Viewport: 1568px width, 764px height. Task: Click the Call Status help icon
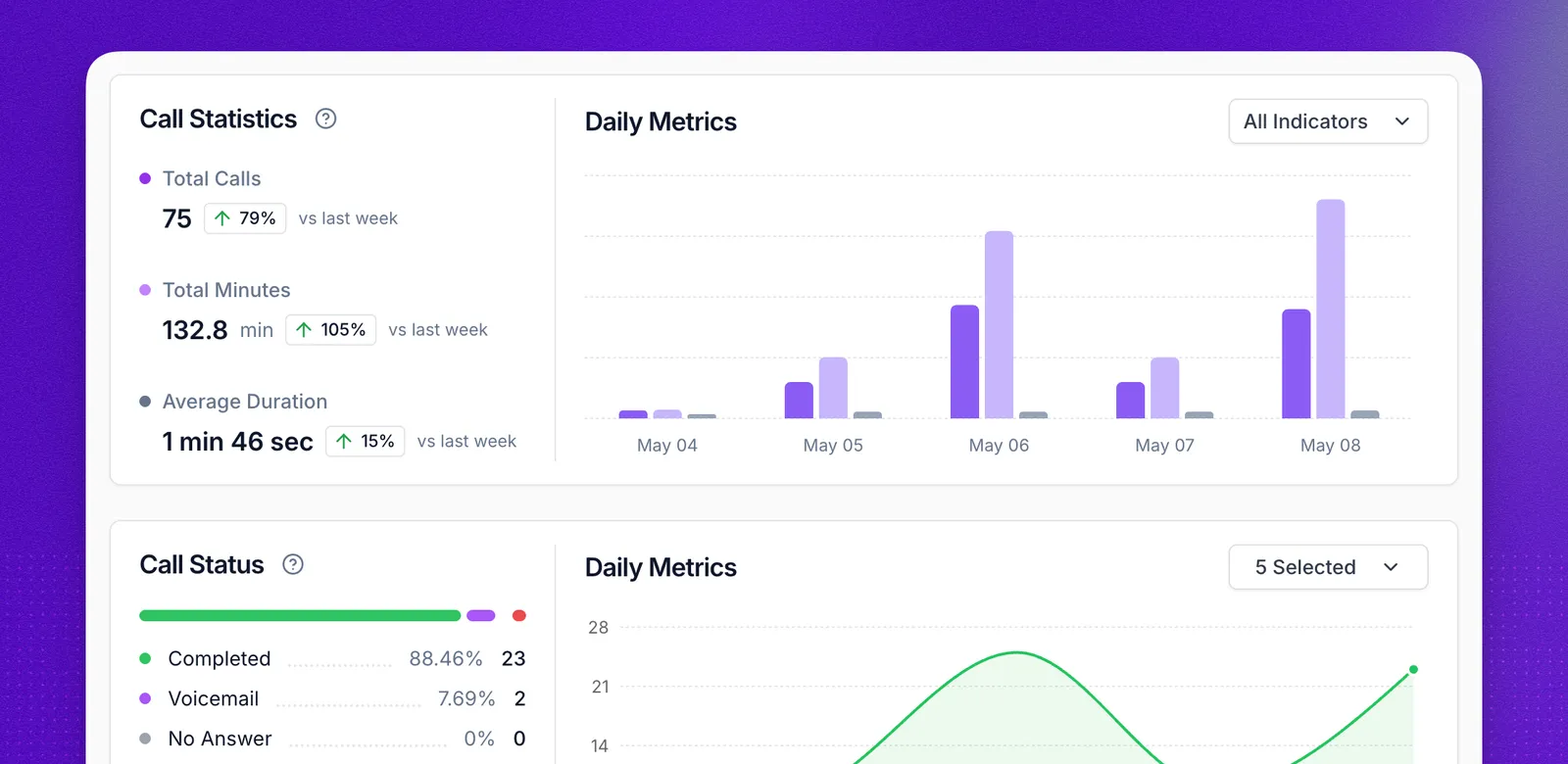293,564
